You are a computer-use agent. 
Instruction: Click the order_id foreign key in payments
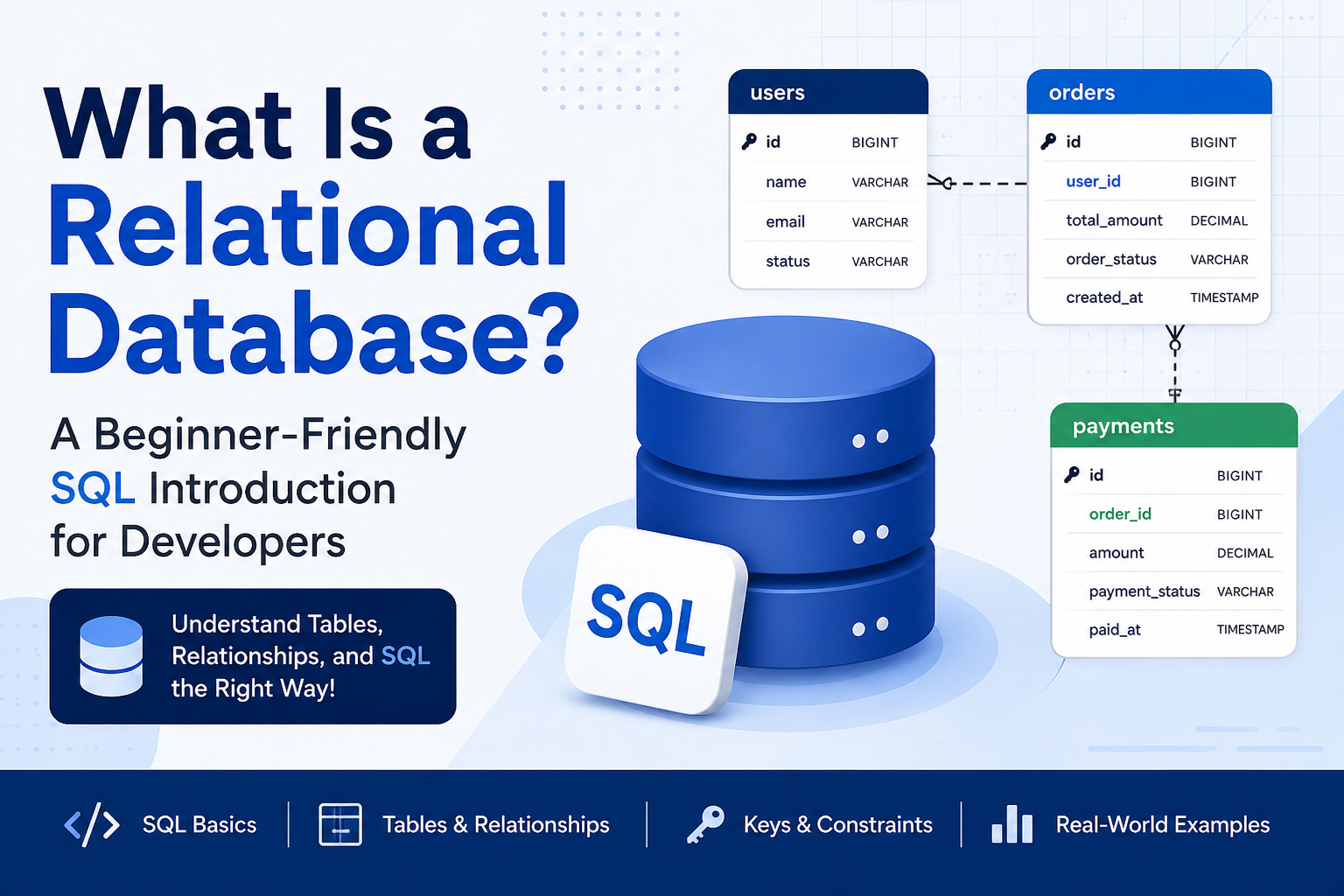click(x=1120, y=514)
